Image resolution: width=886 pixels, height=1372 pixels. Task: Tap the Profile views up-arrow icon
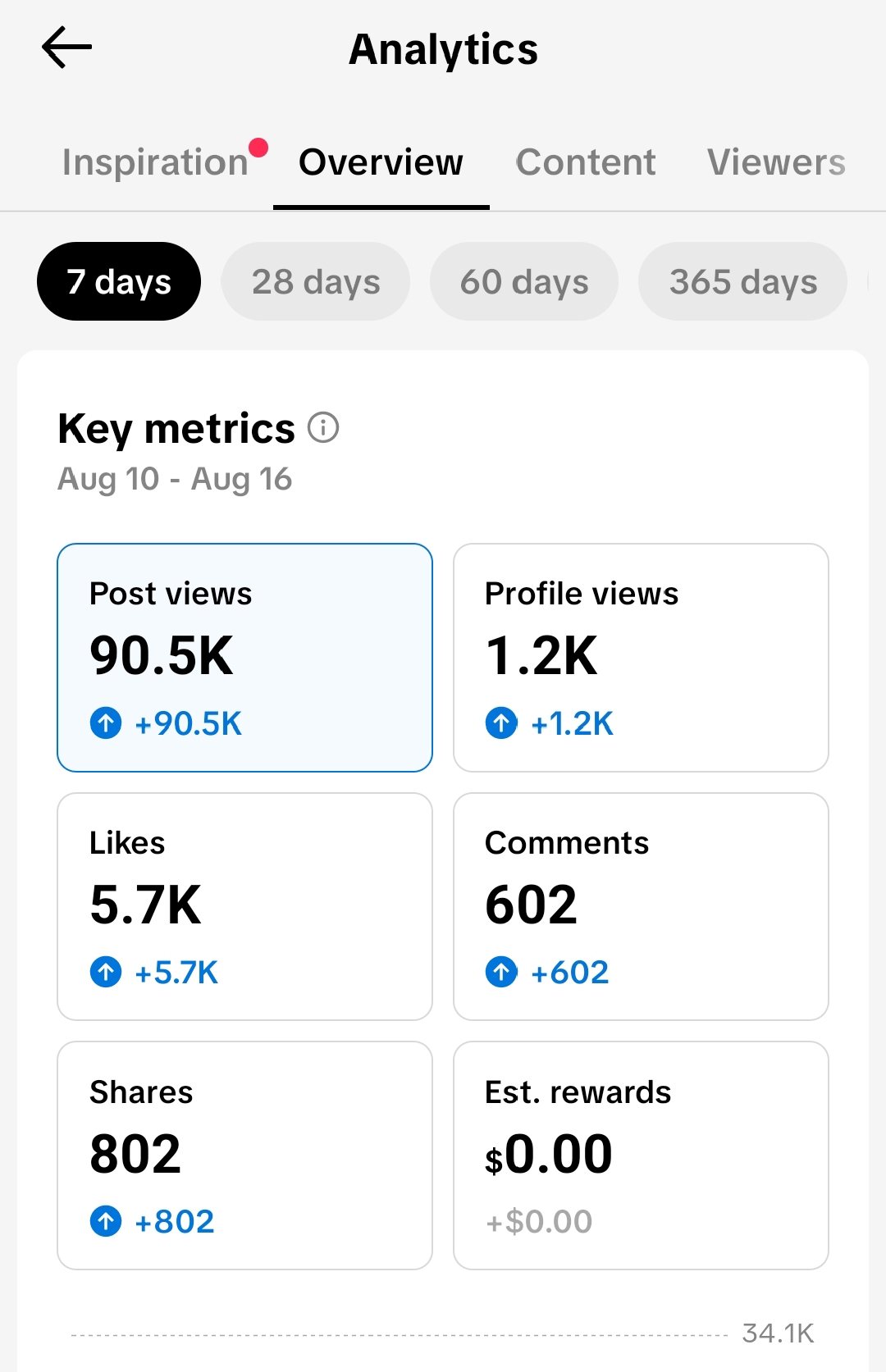coord(501,723)
